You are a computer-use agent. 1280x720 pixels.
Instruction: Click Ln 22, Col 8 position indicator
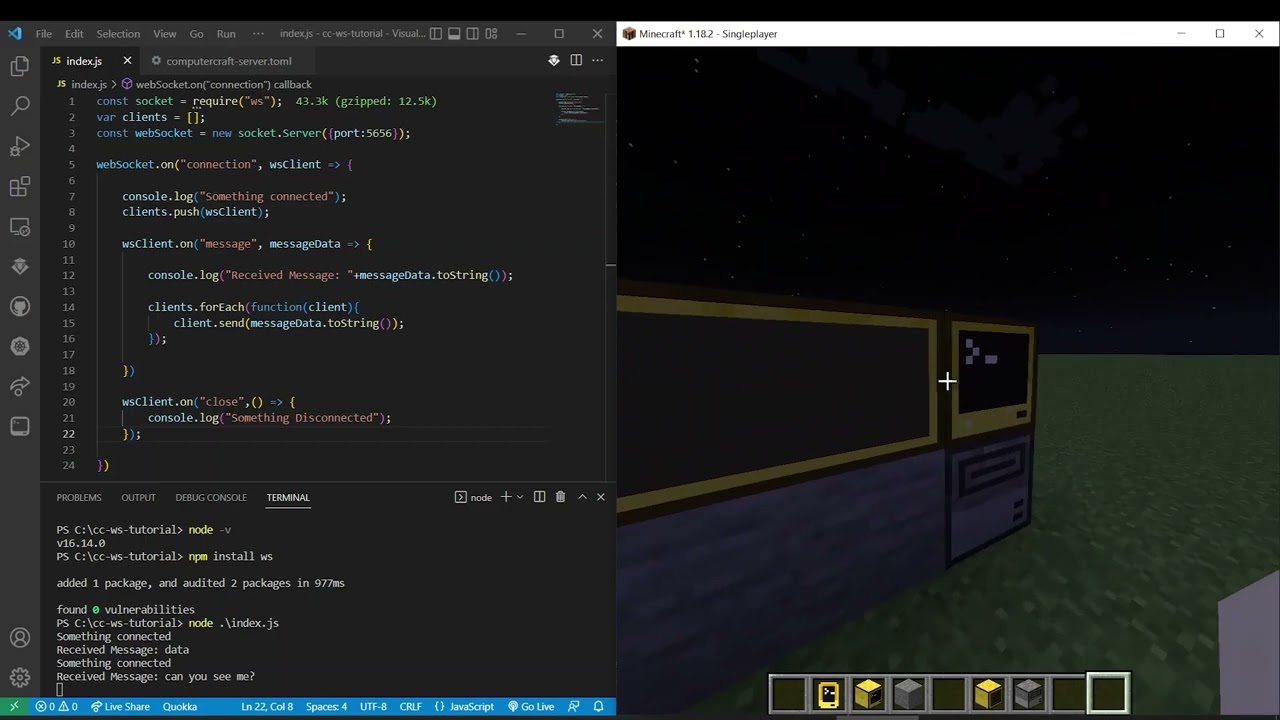267,706
